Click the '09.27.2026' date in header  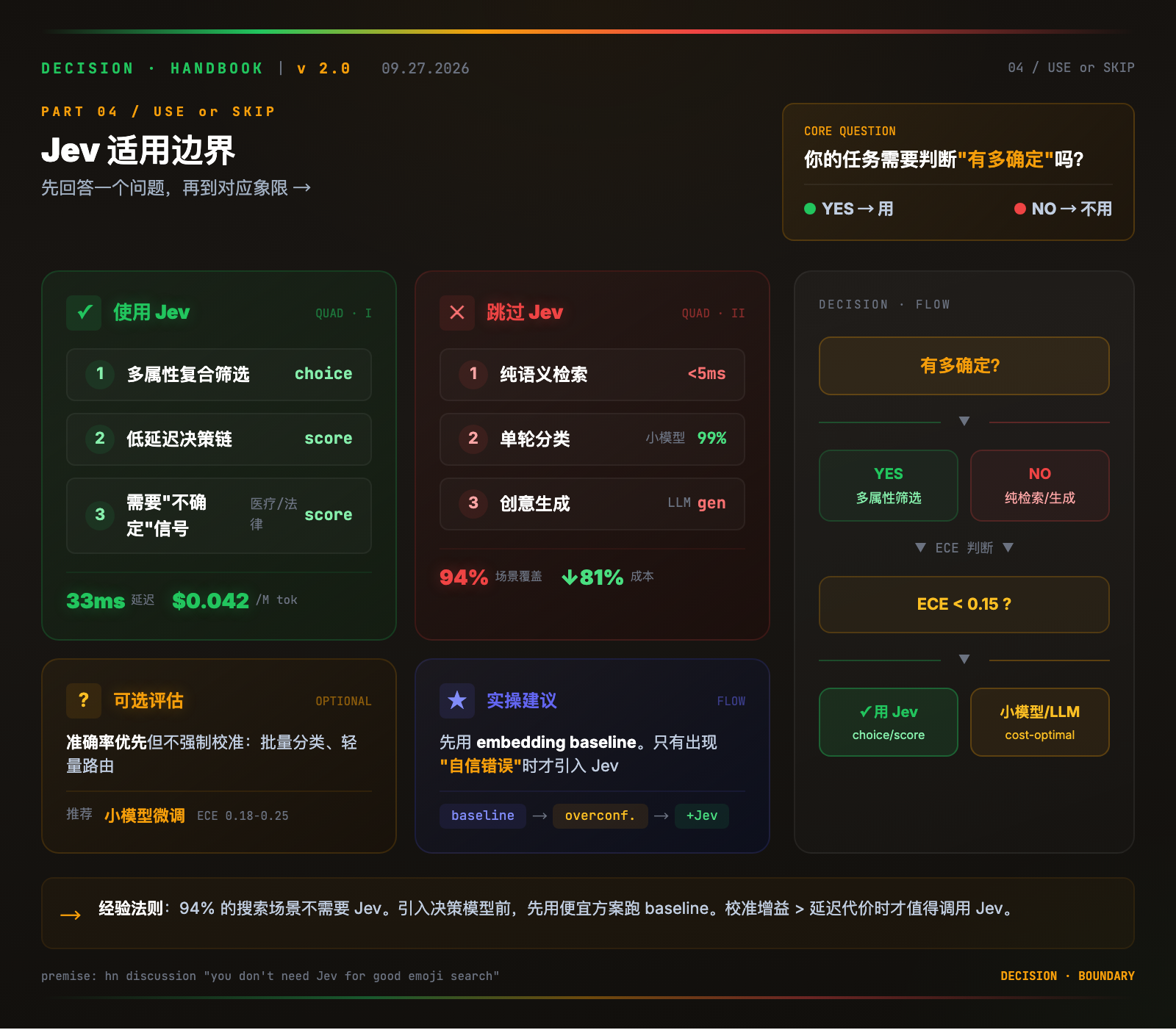coord(426,68)
